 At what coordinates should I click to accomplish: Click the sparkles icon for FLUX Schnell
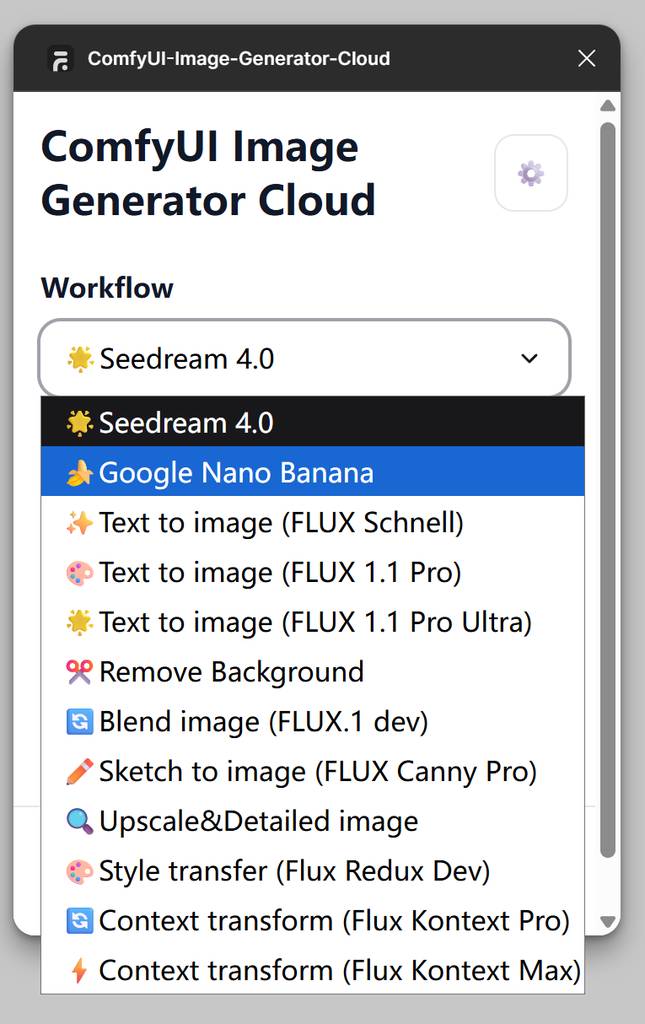coord(79,523)
